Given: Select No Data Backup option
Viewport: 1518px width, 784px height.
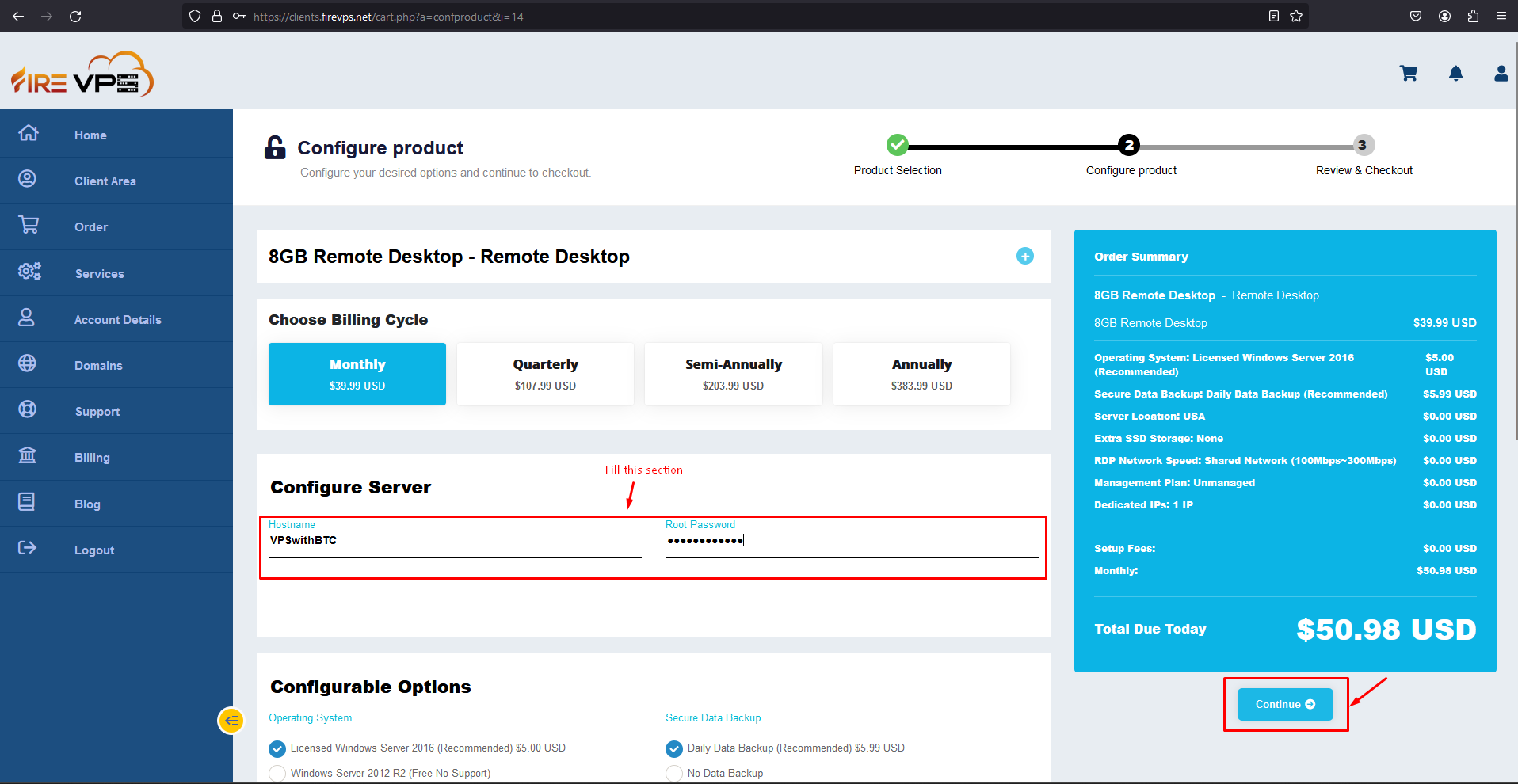Looking at the screenshot, I should [x=674, y=774].
